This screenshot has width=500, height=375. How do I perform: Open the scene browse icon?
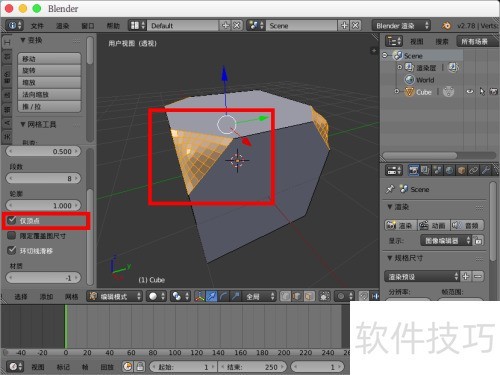coord(256,25)
